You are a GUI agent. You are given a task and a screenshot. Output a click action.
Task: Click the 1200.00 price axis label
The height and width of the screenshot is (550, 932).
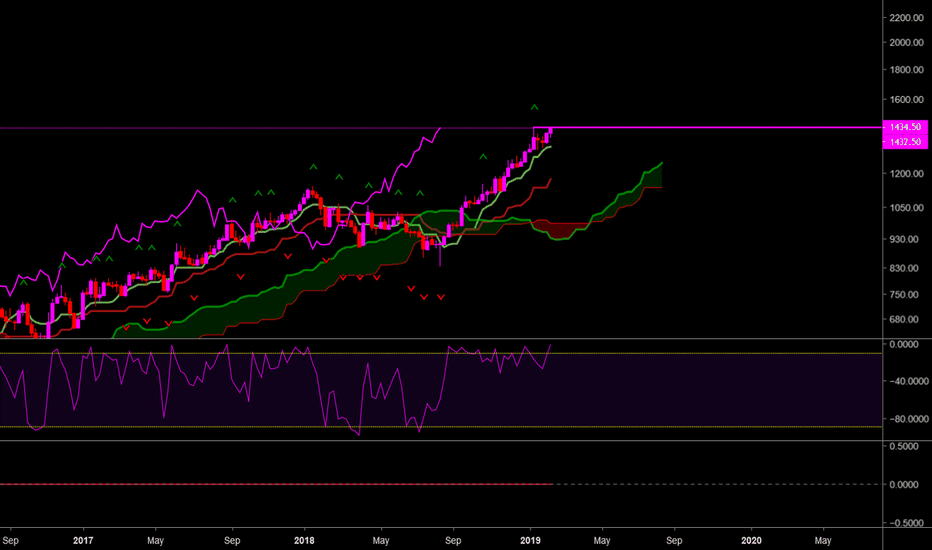point(906,174)
